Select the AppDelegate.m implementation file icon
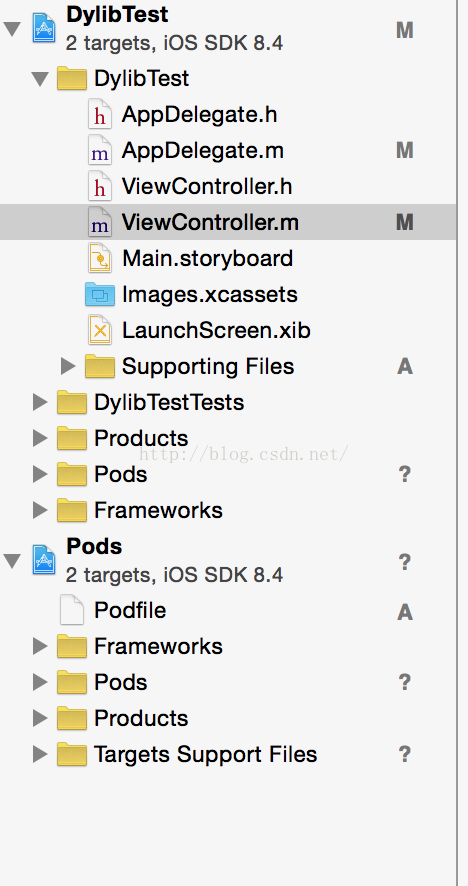468x886 pixels. 100,150
